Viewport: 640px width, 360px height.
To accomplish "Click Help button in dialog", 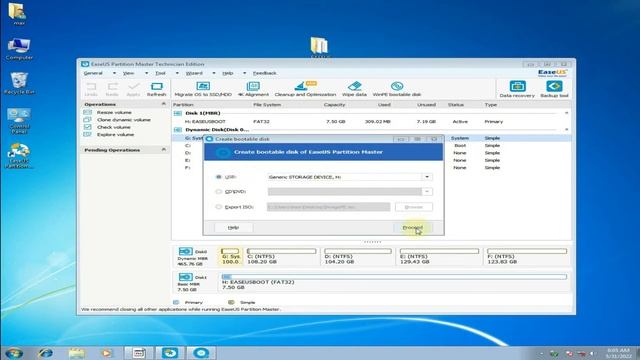I will point(233,227).
